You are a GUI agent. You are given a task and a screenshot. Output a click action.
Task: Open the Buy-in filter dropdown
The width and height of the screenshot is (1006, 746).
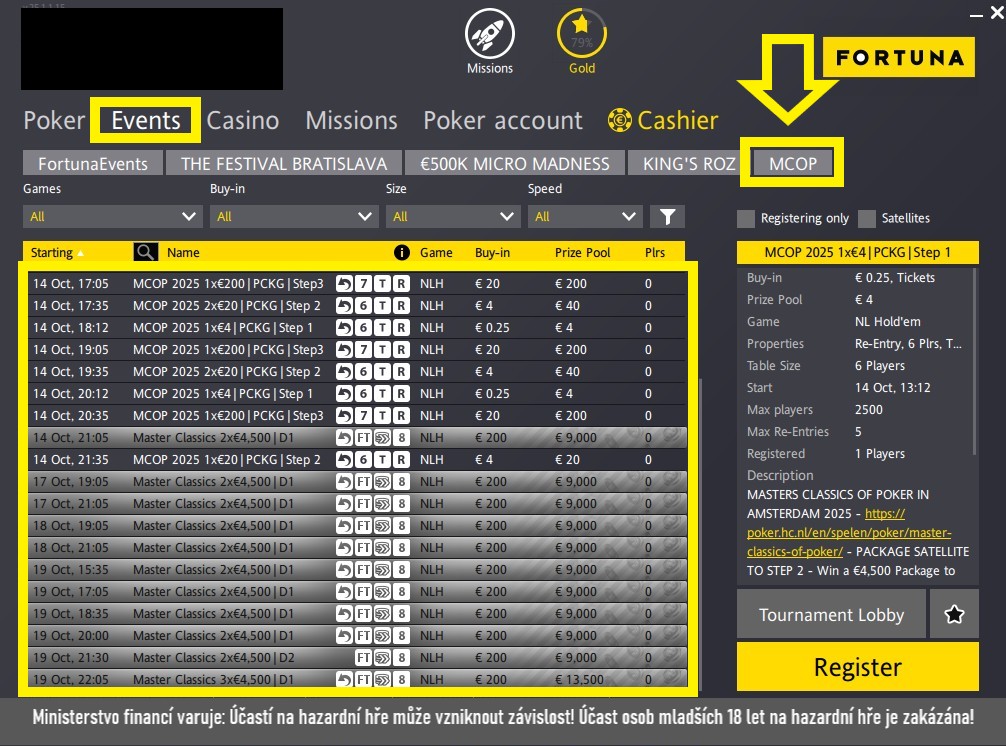coord(293,217)
